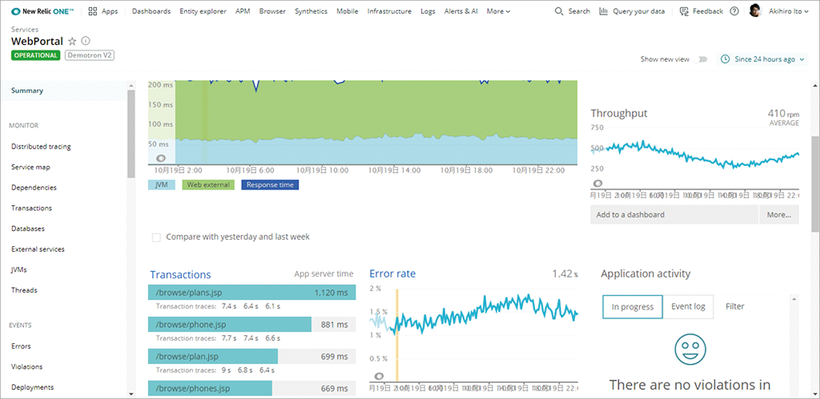
Task: Toggle the Response time legend swatch
Action: click(270, 185)
